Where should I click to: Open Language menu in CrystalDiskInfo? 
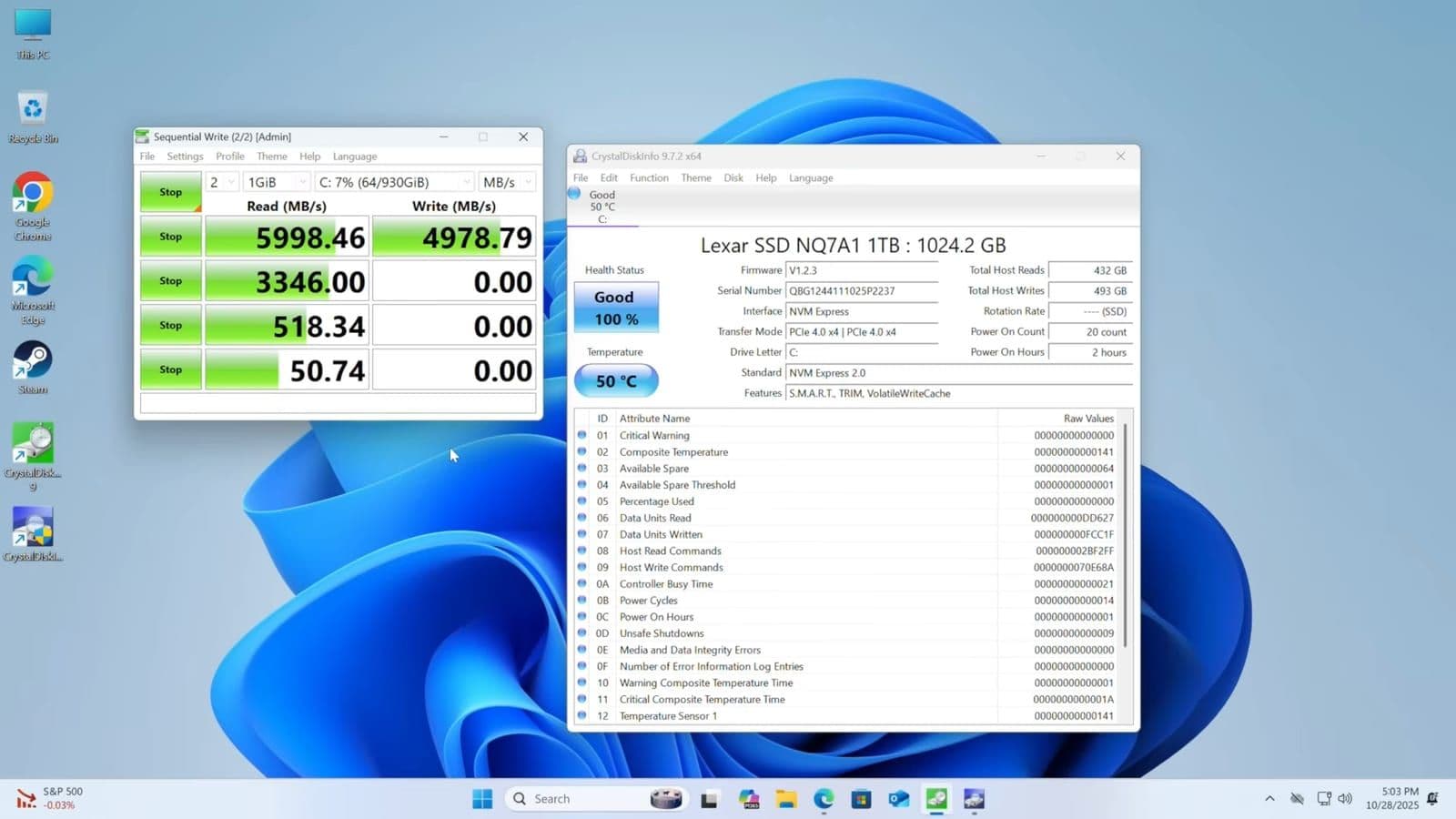pos(811,178)
